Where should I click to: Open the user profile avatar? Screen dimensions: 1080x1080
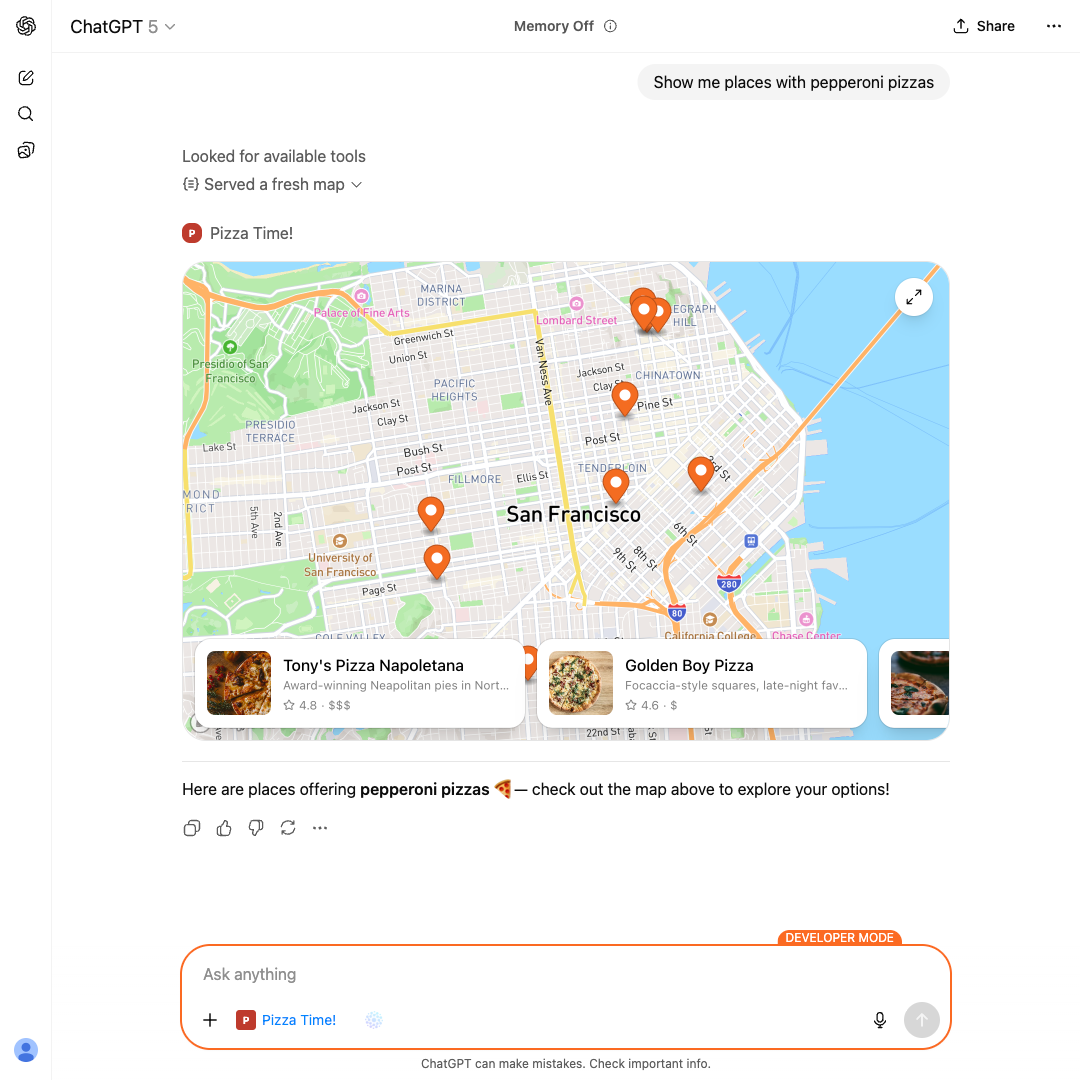[25, 1050]
